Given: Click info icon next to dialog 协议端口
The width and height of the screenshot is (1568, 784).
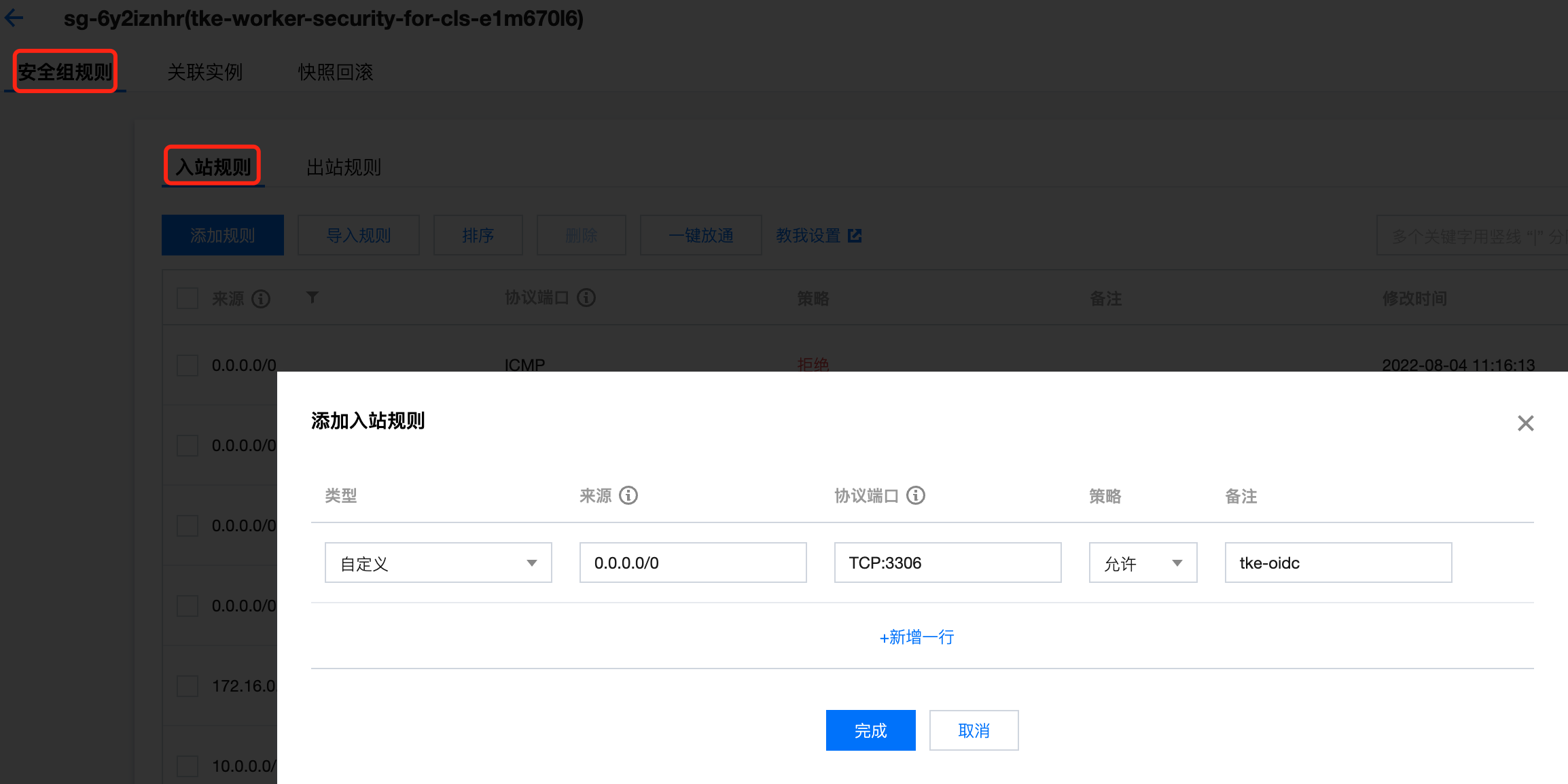Looking at the screenshot, I should tap(916, 495).
